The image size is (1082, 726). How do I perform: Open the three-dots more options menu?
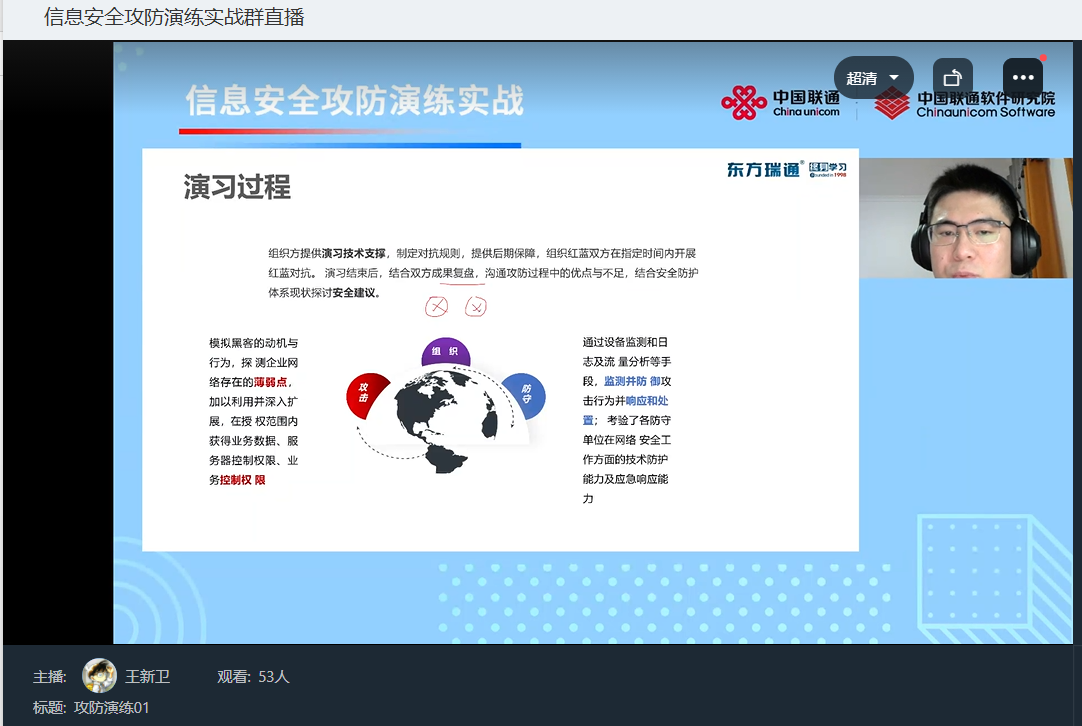[x=1023, y=78]
